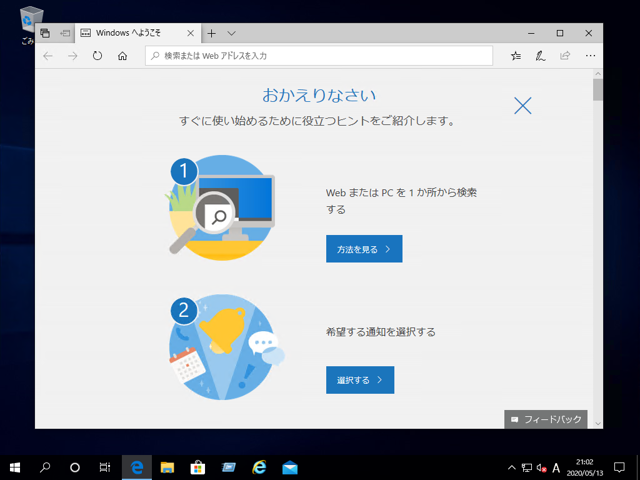Go back with the back arrow
Screen dimensions: 640x480
click(48, 56)
